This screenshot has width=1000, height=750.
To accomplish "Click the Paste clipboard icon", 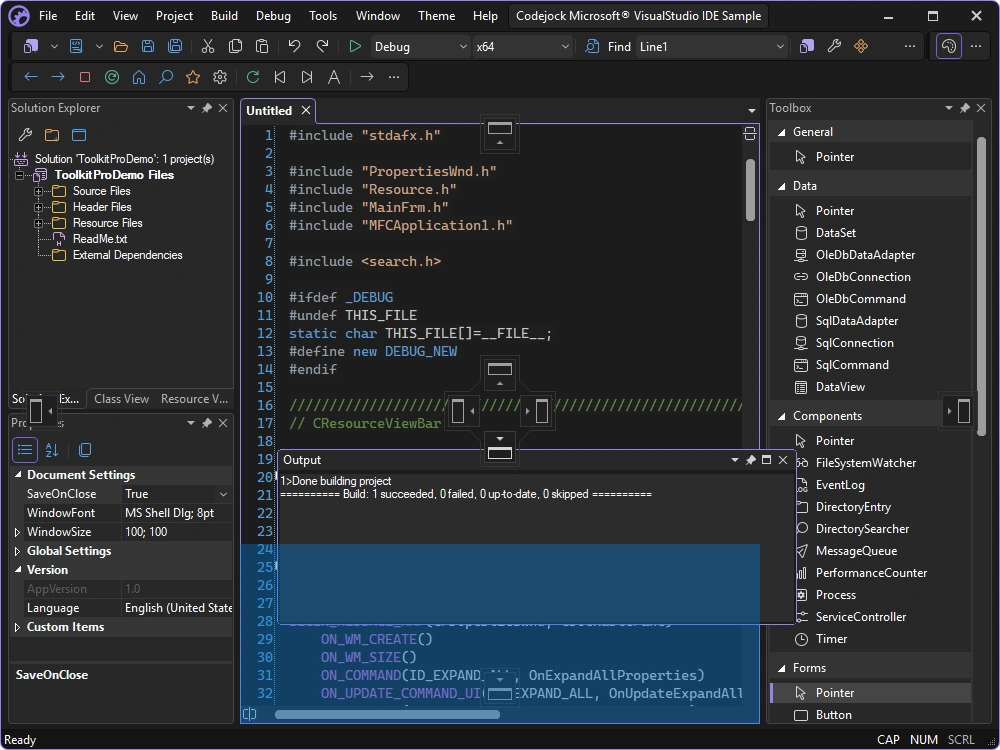I will (261, 46).
